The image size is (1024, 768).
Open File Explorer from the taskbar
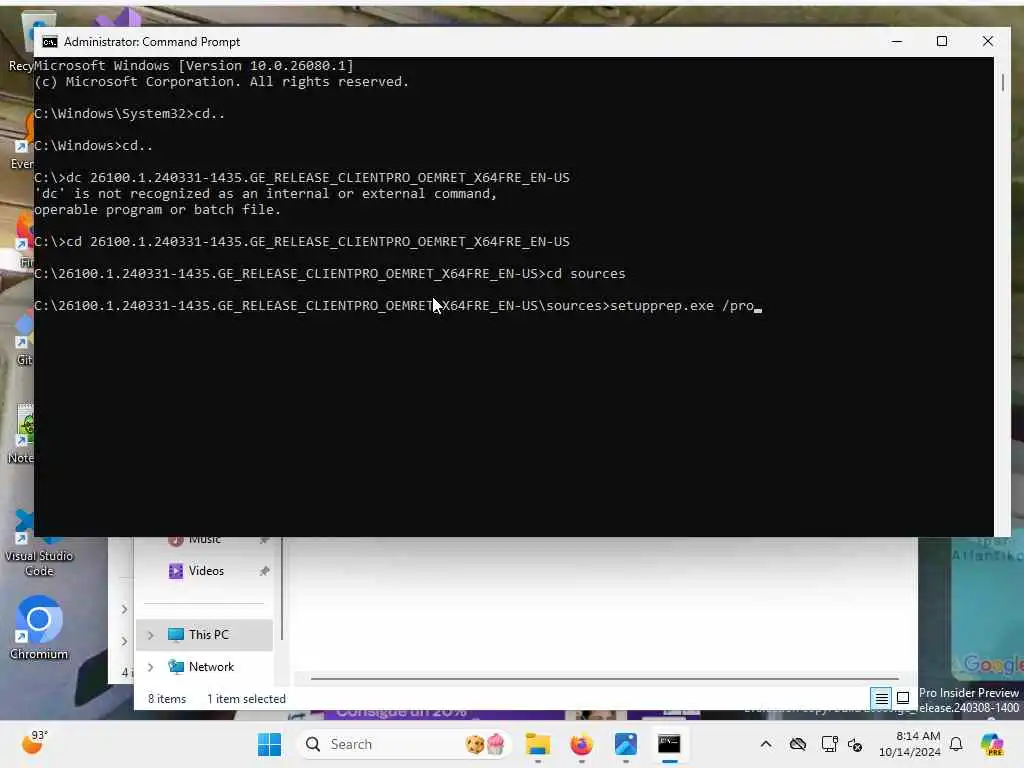tap(537, 744)
